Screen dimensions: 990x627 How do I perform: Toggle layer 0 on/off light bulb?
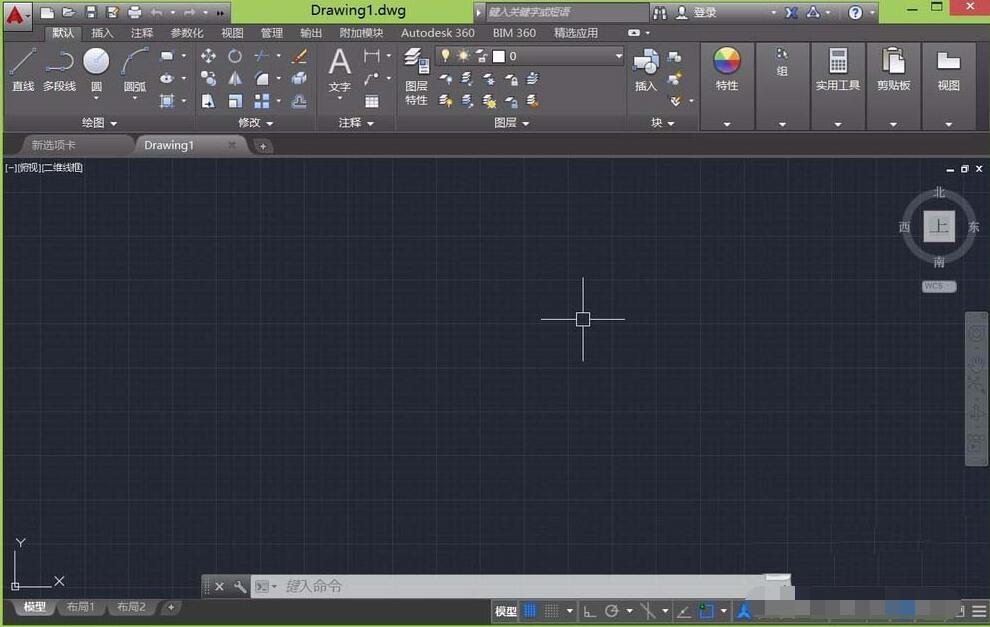pyautogui.click(x=446, y=56)
